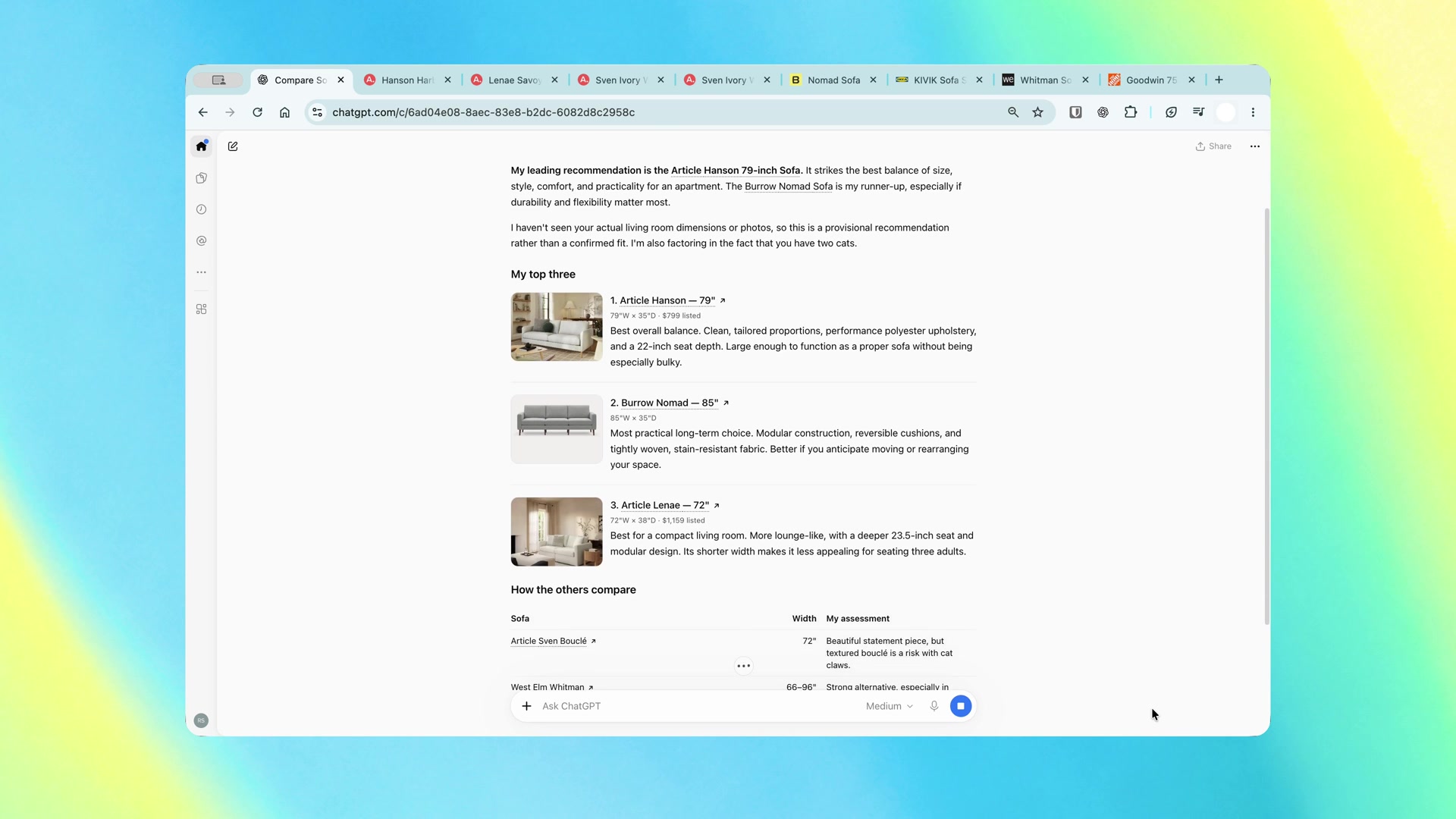Click the Width column header

[x=805, y=619]
